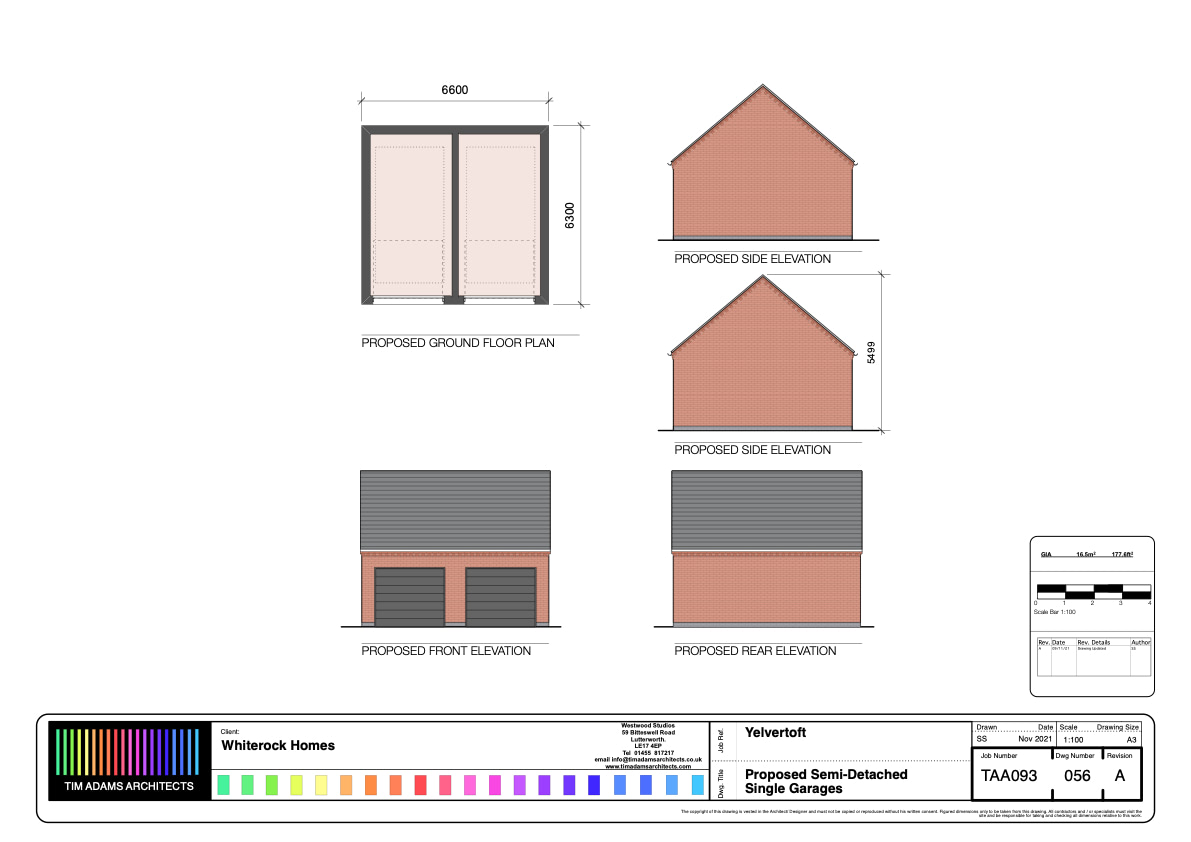
Task: Select the drawing number 056 field
Action: tap(1076, 775)
